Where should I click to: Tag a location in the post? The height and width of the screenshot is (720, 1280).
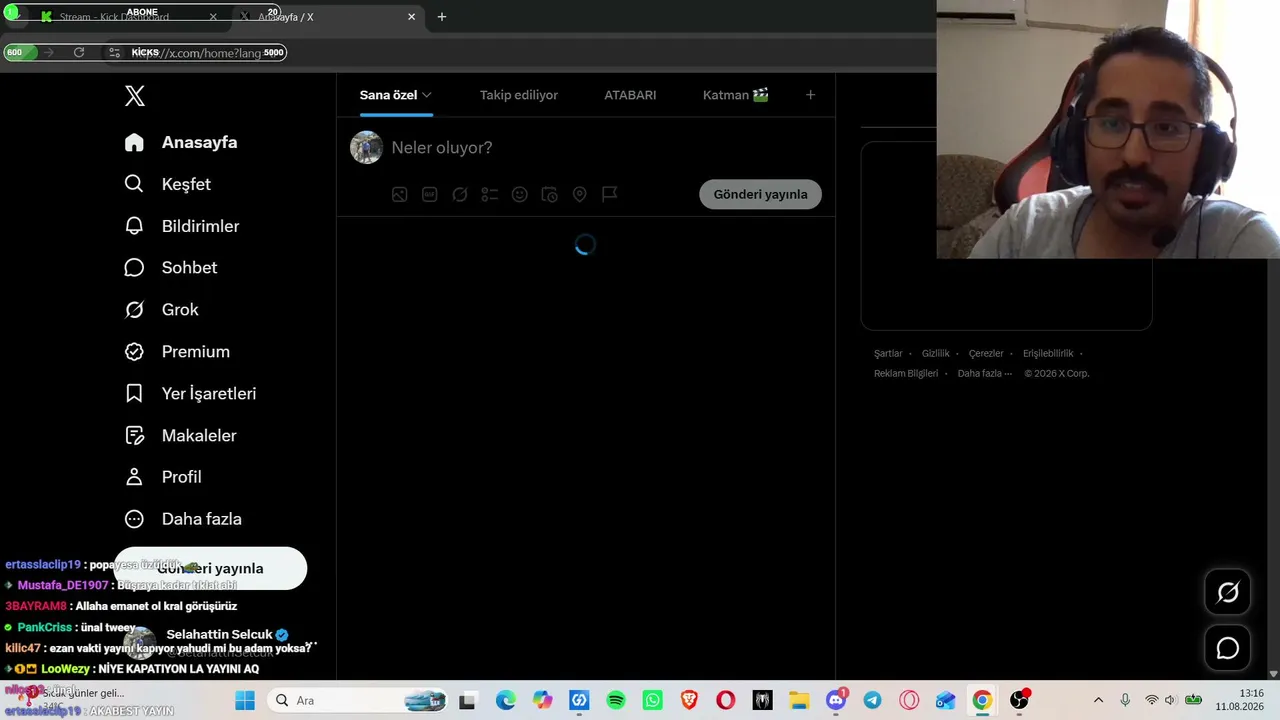(580, 194)
